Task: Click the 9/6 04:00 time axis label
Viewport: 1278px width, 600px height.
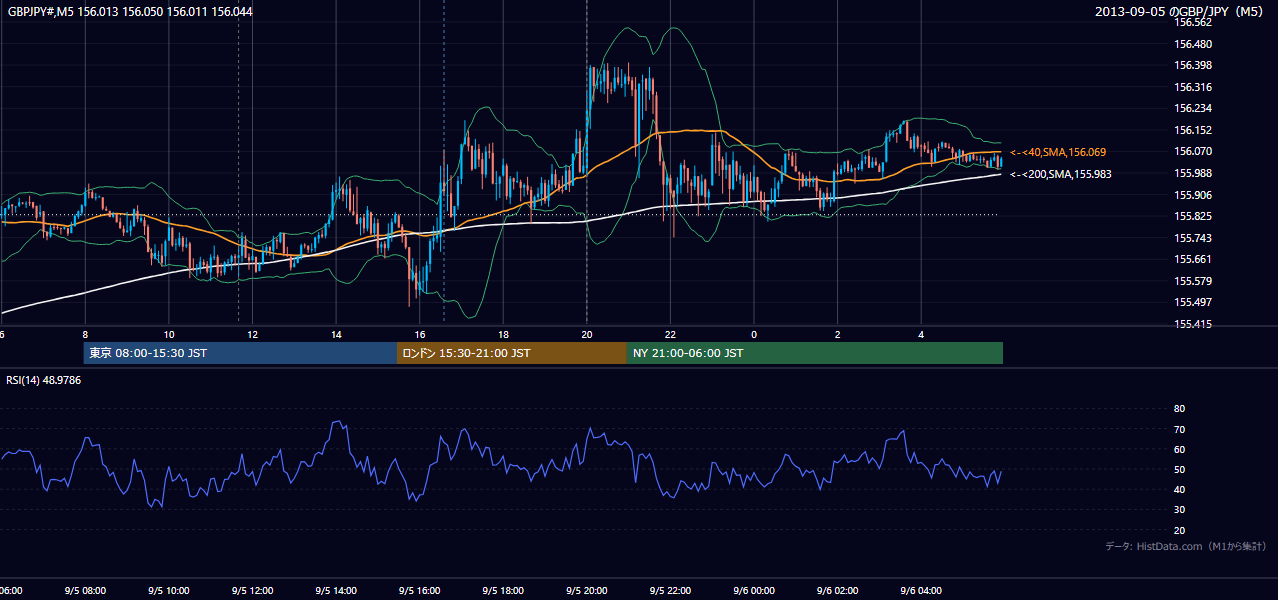Action: [921, 591]
